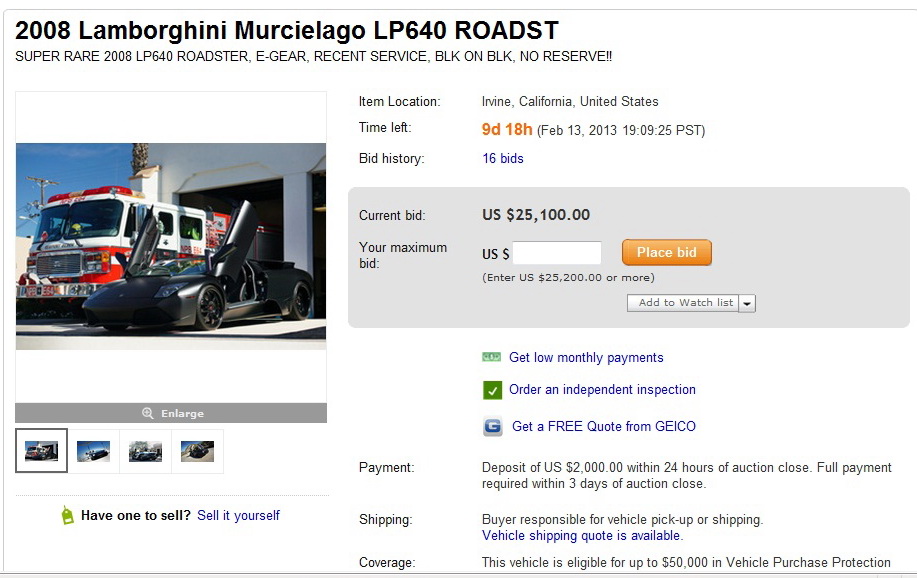The width and height of the screenshot is (917, 578).
Task: Click the green checkmark inspection icon
Action: coord(492,390)
